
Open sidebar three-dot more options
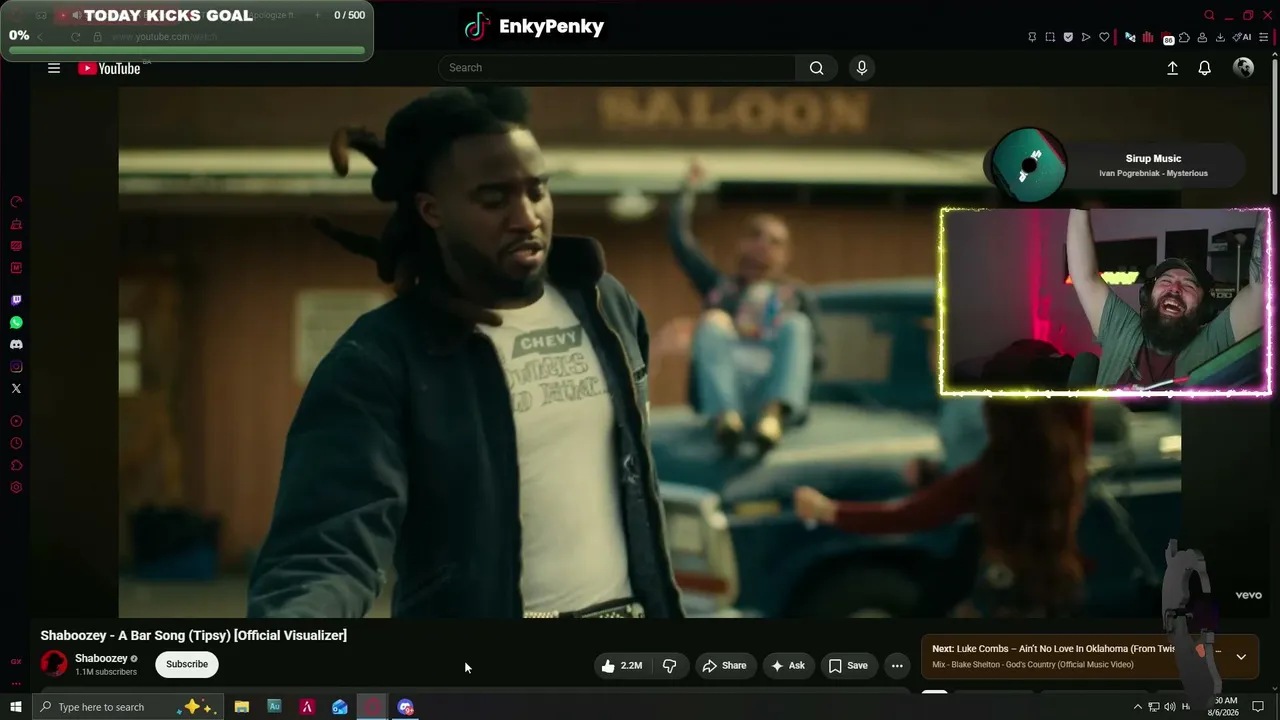16,684
